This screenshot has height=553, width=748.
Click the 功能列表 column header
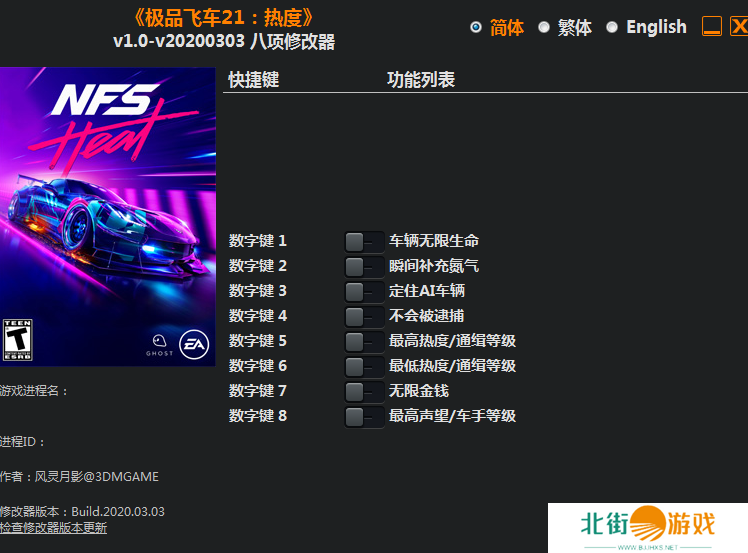420,80
